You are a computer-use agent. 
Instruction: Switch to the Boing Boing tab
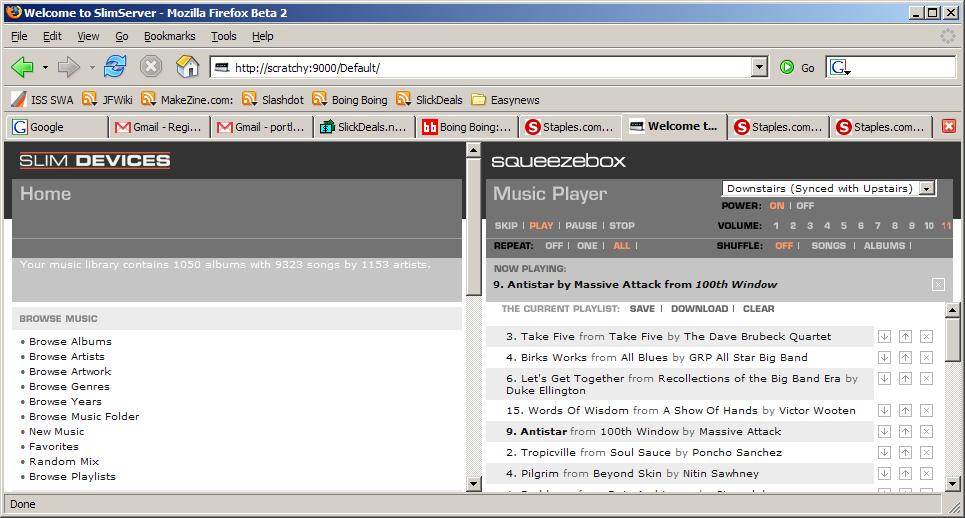pos(467,127)
